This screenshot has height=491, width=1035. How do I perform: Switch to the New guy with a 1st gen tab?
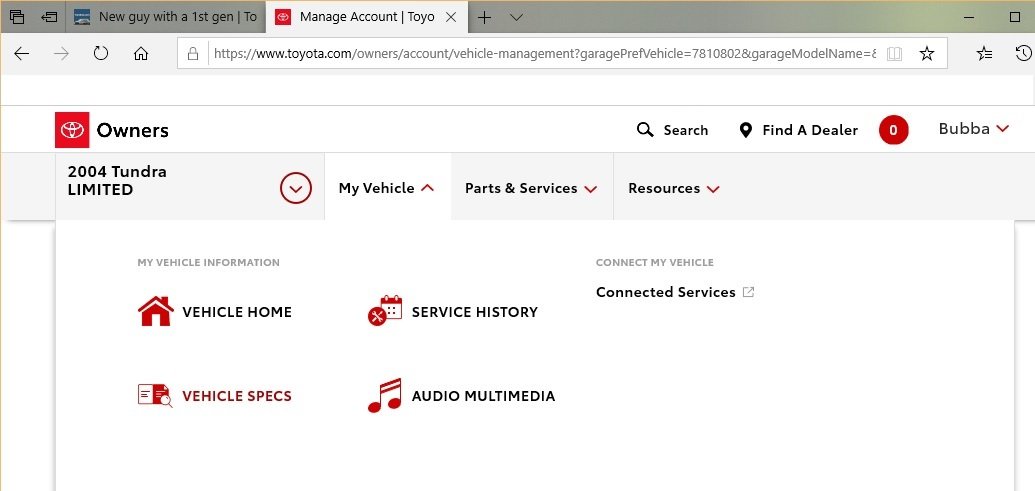pyautogui.click(x=166, y=17)
